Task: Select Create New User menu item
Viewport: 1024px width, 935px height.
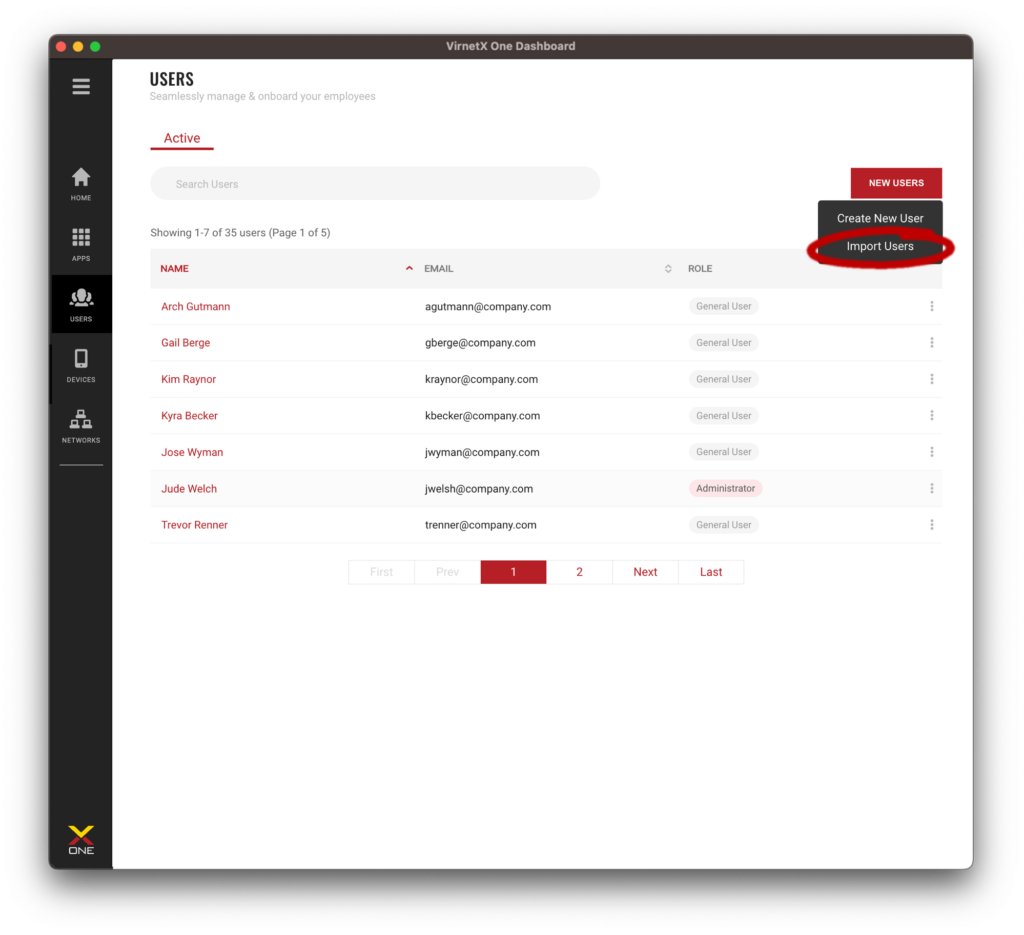Action: point(880,218)
